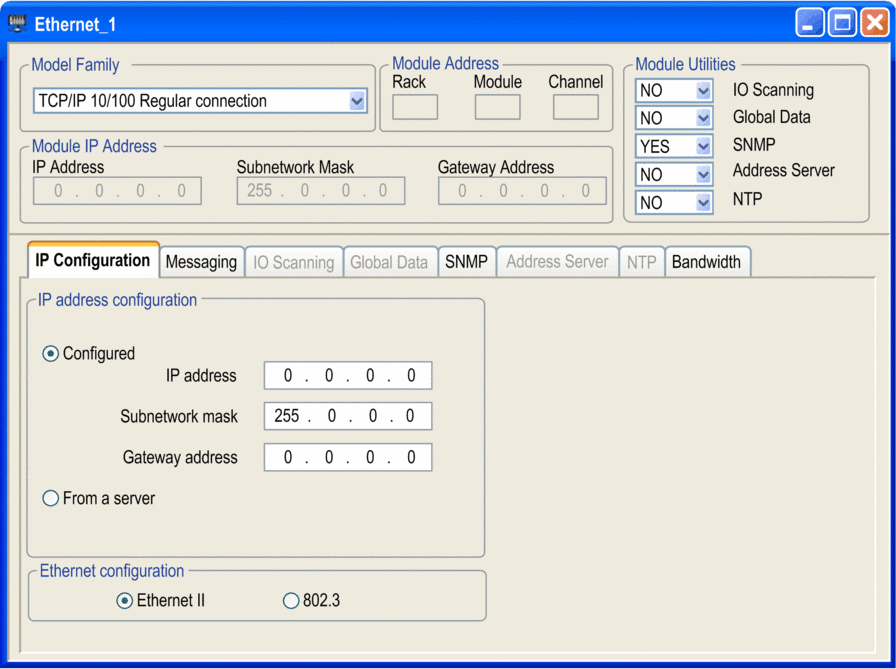Click the IP address input field

coord(348,376)
